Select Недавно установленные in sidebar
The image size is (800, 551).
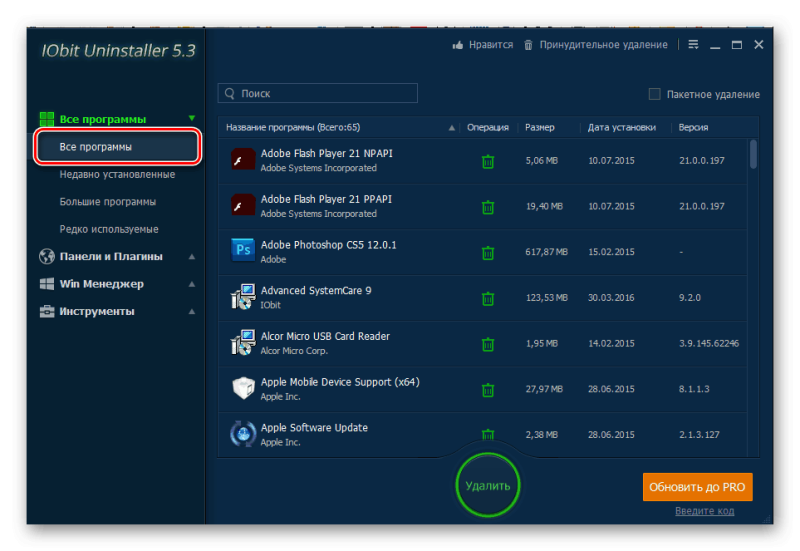coord(117,174)
